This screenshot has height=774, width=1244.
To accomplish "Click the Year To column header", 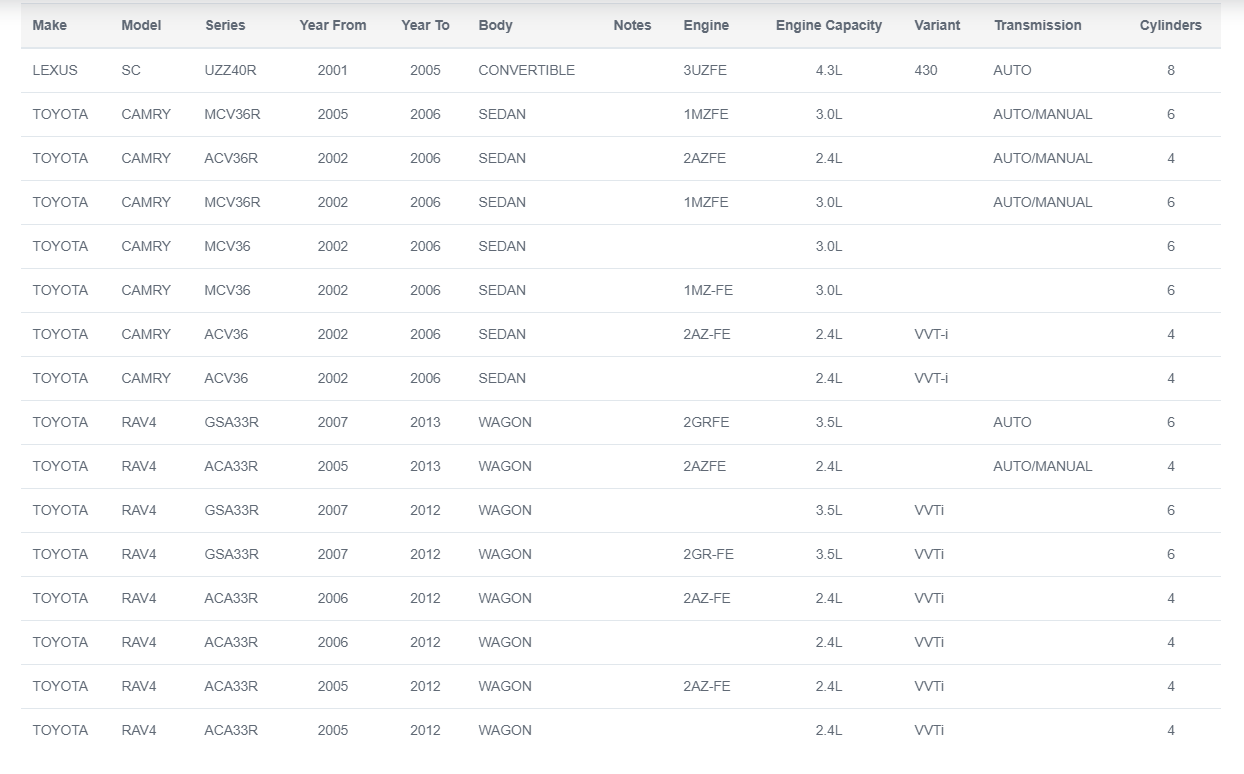I will (425, 25).
